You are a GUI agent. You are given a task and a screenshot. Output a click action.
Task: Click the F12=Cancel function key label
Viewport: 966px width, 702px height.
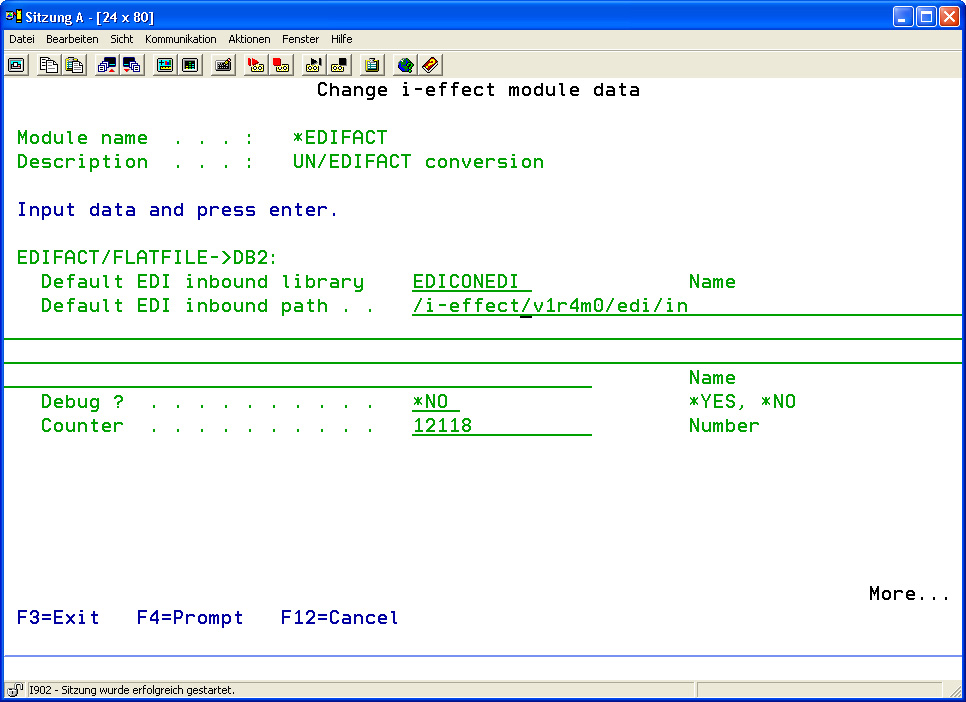pyautogui.click(x=339, y=618)
